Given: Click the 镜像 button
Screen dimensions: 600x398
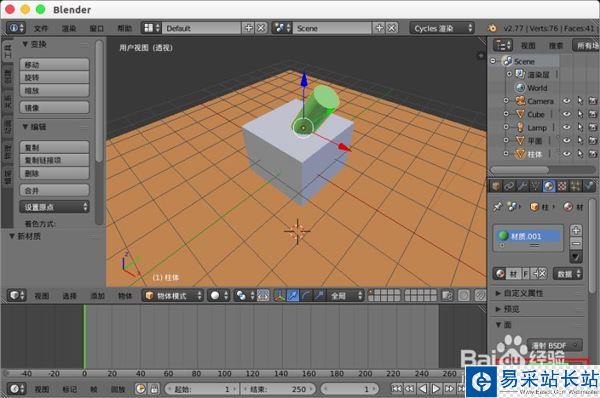Looking at the screenshot, I should (54, 108).
